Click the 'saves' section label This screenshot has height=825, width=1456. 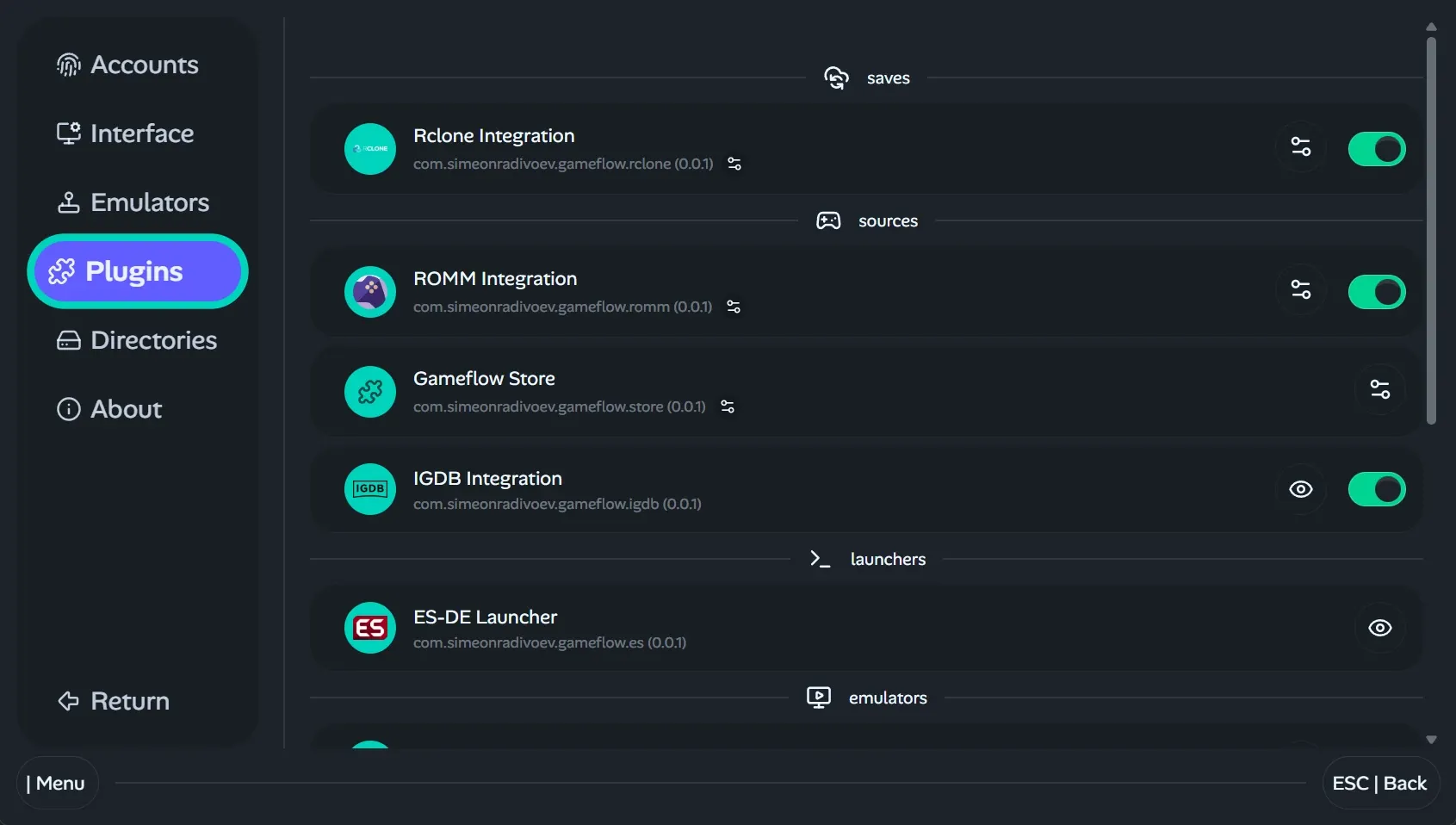click(889, 78)
